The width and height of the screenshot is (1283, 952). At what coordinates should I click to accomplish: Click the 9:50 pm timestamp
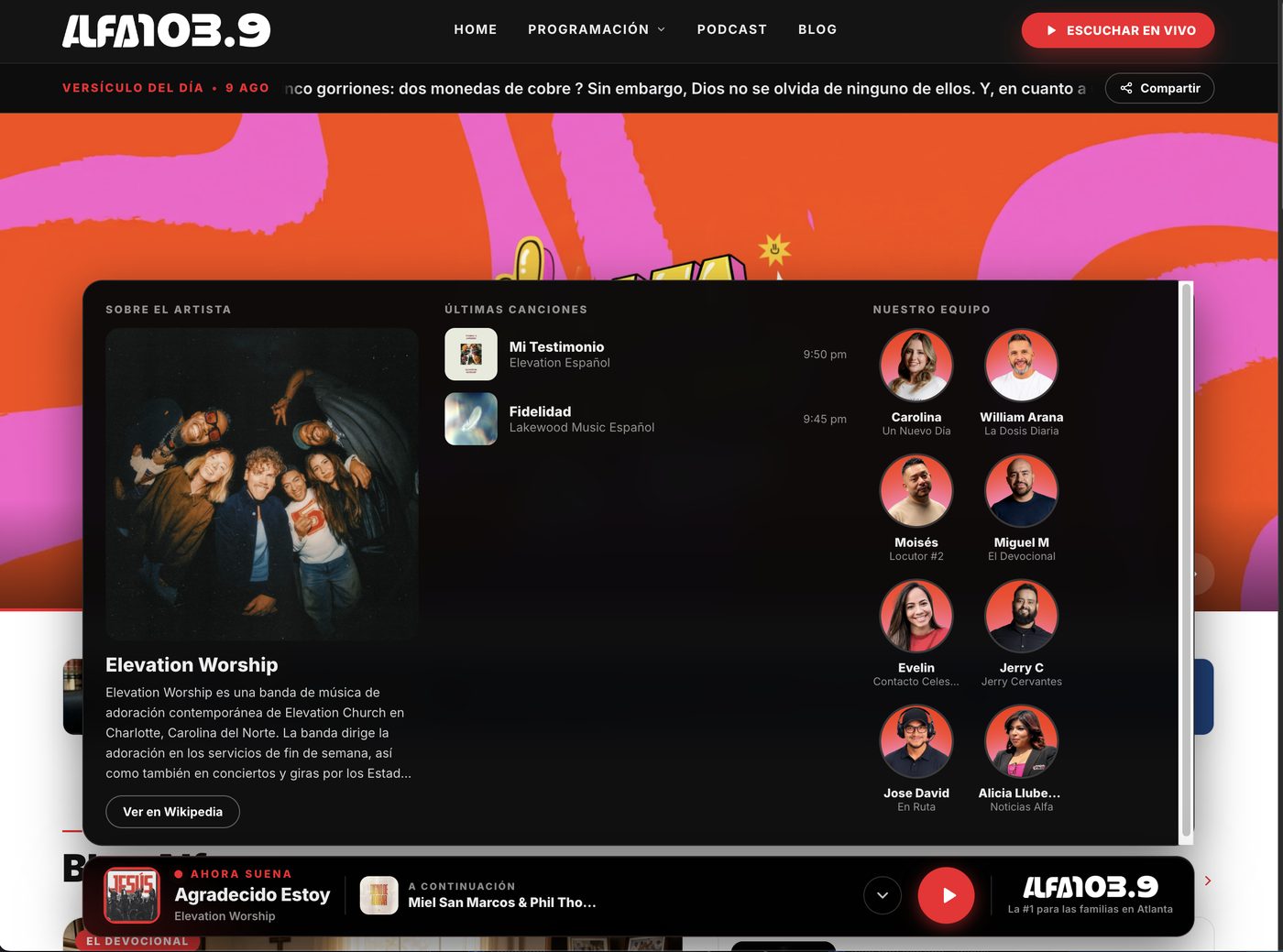coord(825,355)
